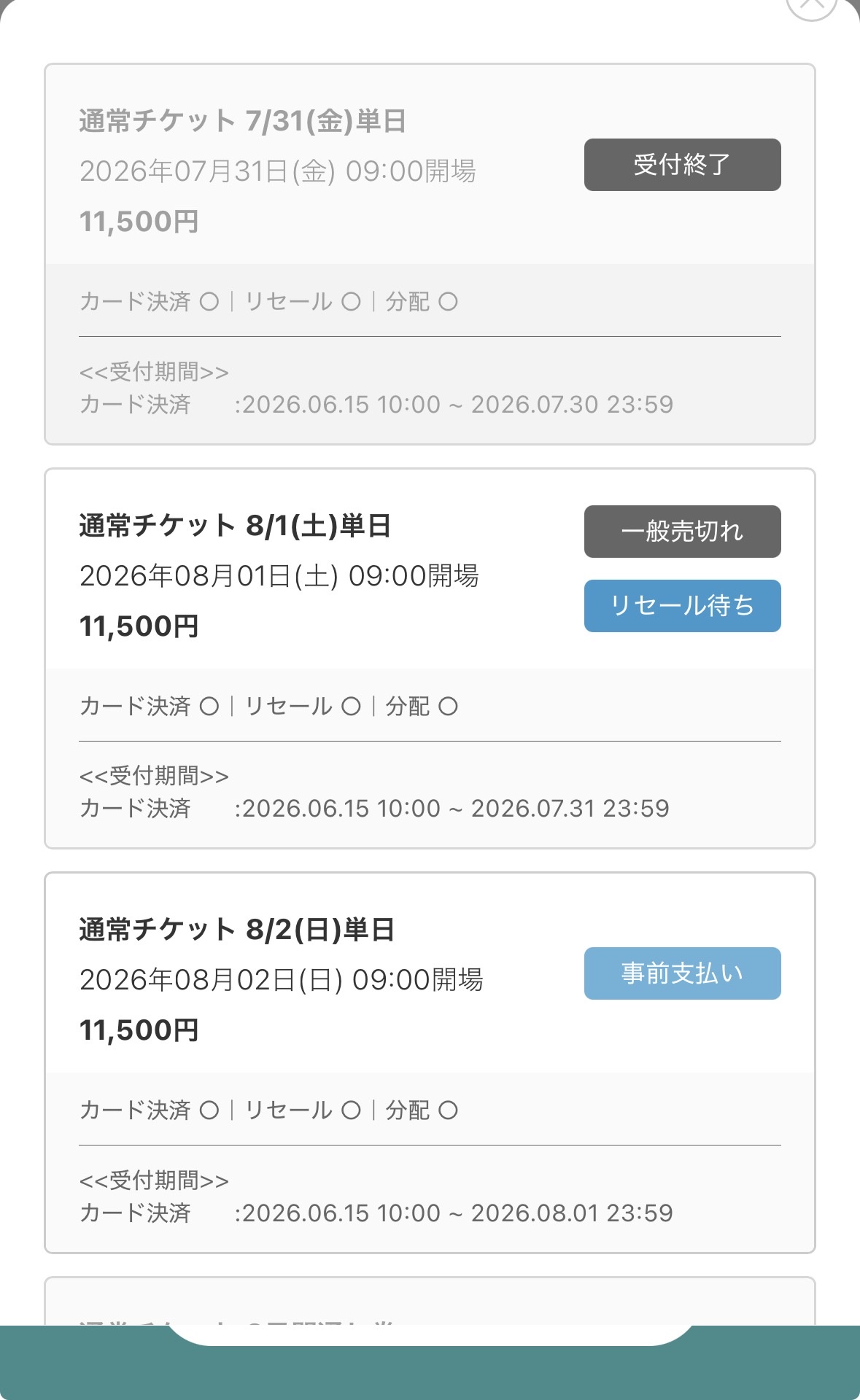This screenshot has height=1400, width=860.
Task: Tap the 一般売切れ button for 8/1 ticket
Action: click(x=682, y=532)
